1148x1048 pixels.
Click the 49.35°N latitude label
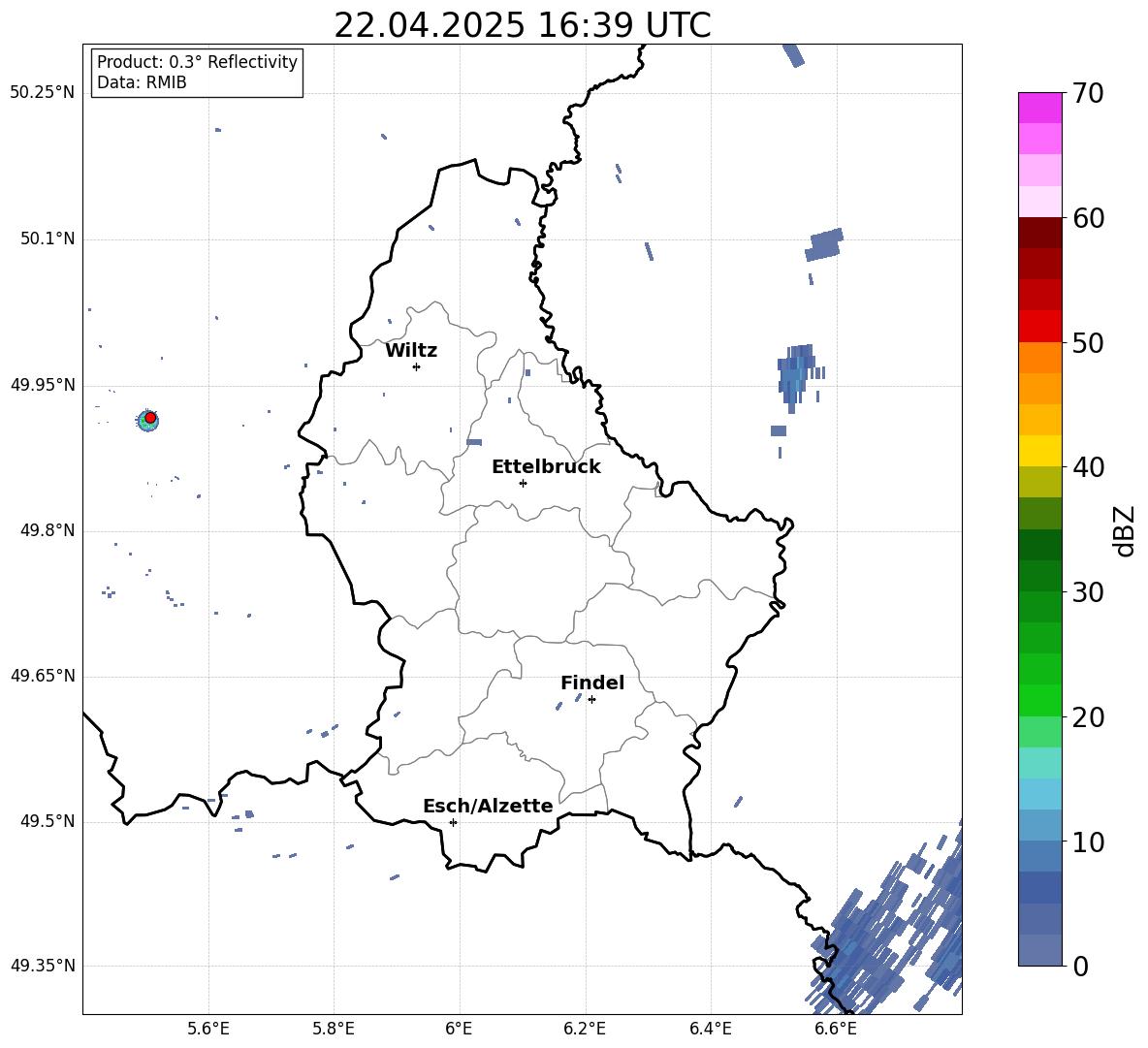click(x=43, y=966)
